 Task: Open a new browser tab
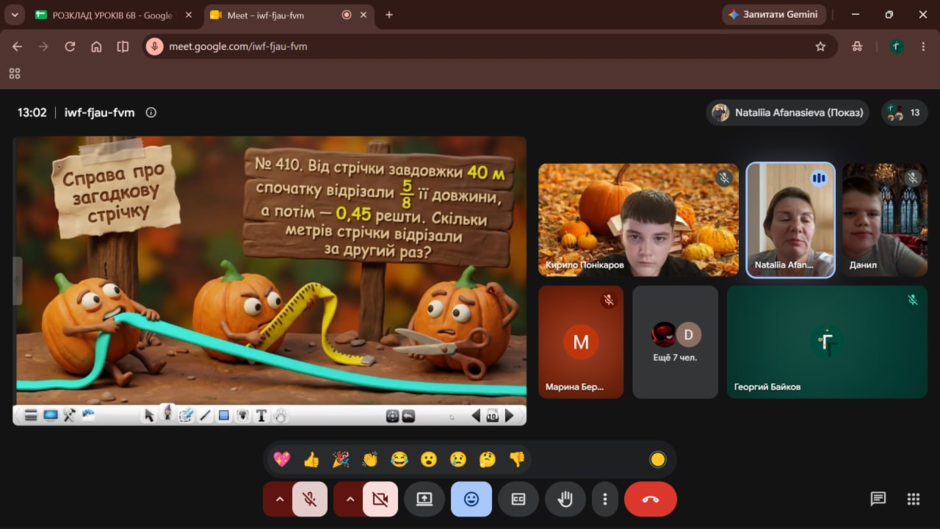click(x=389, y=15)
